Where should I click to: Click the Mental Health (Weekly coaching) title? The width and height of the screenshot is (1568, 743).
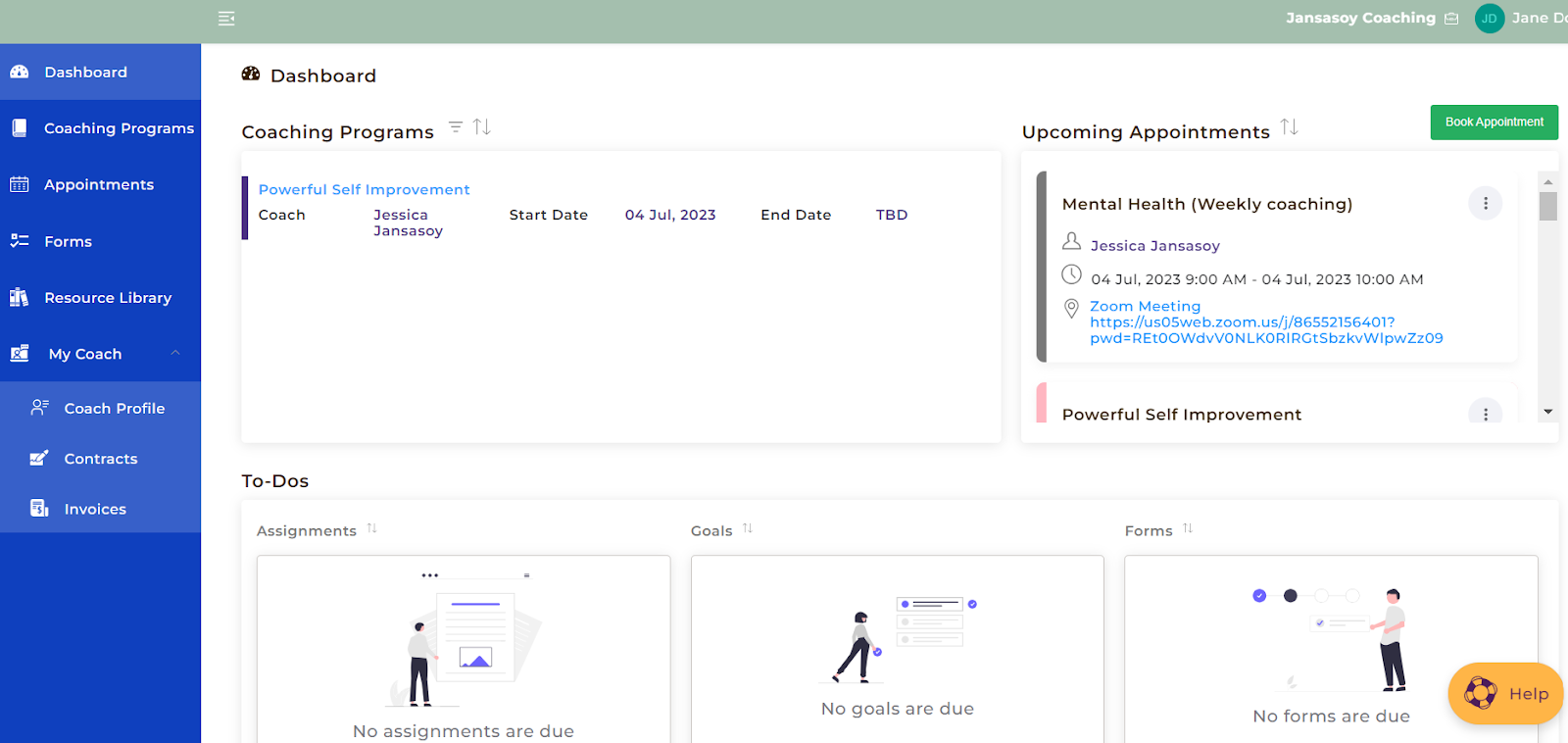pos(1207,204)
